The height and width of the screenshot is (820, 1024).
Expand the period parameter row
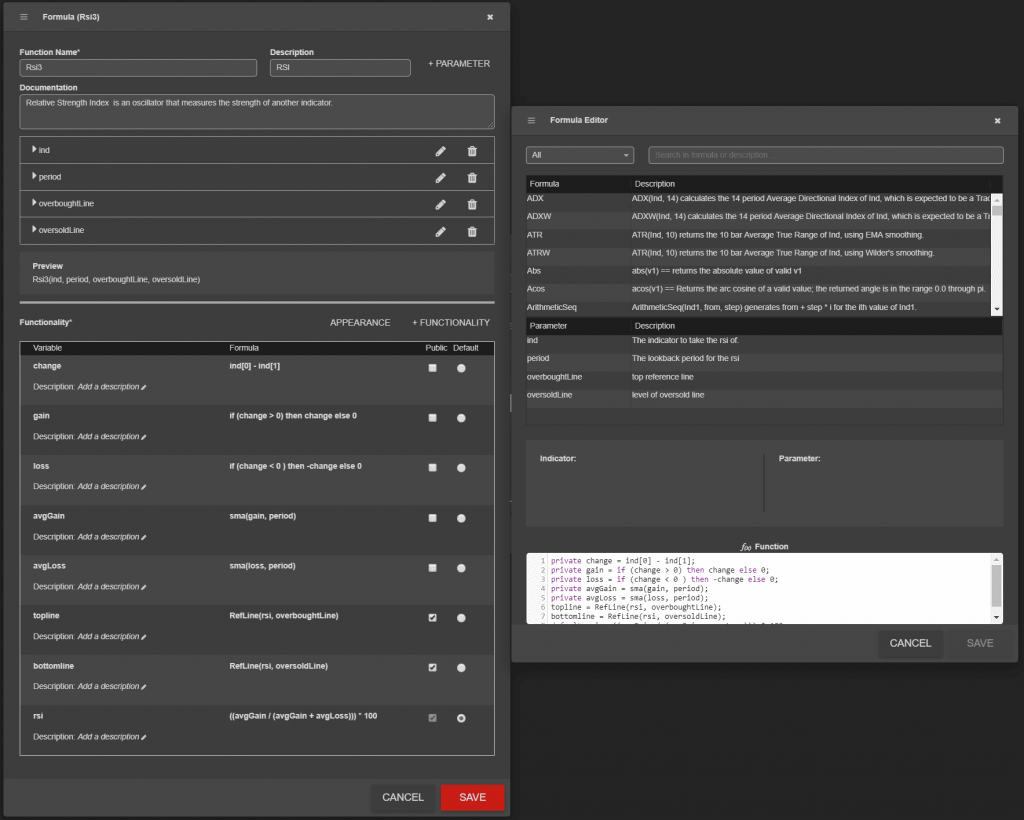pos(34,176)
